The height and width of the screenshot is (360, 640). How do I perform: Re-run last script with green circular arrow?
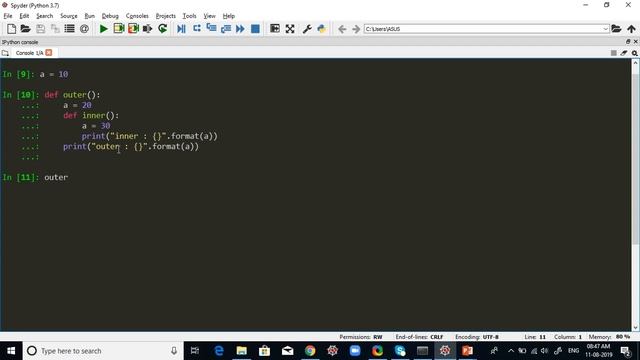point(162,29)
